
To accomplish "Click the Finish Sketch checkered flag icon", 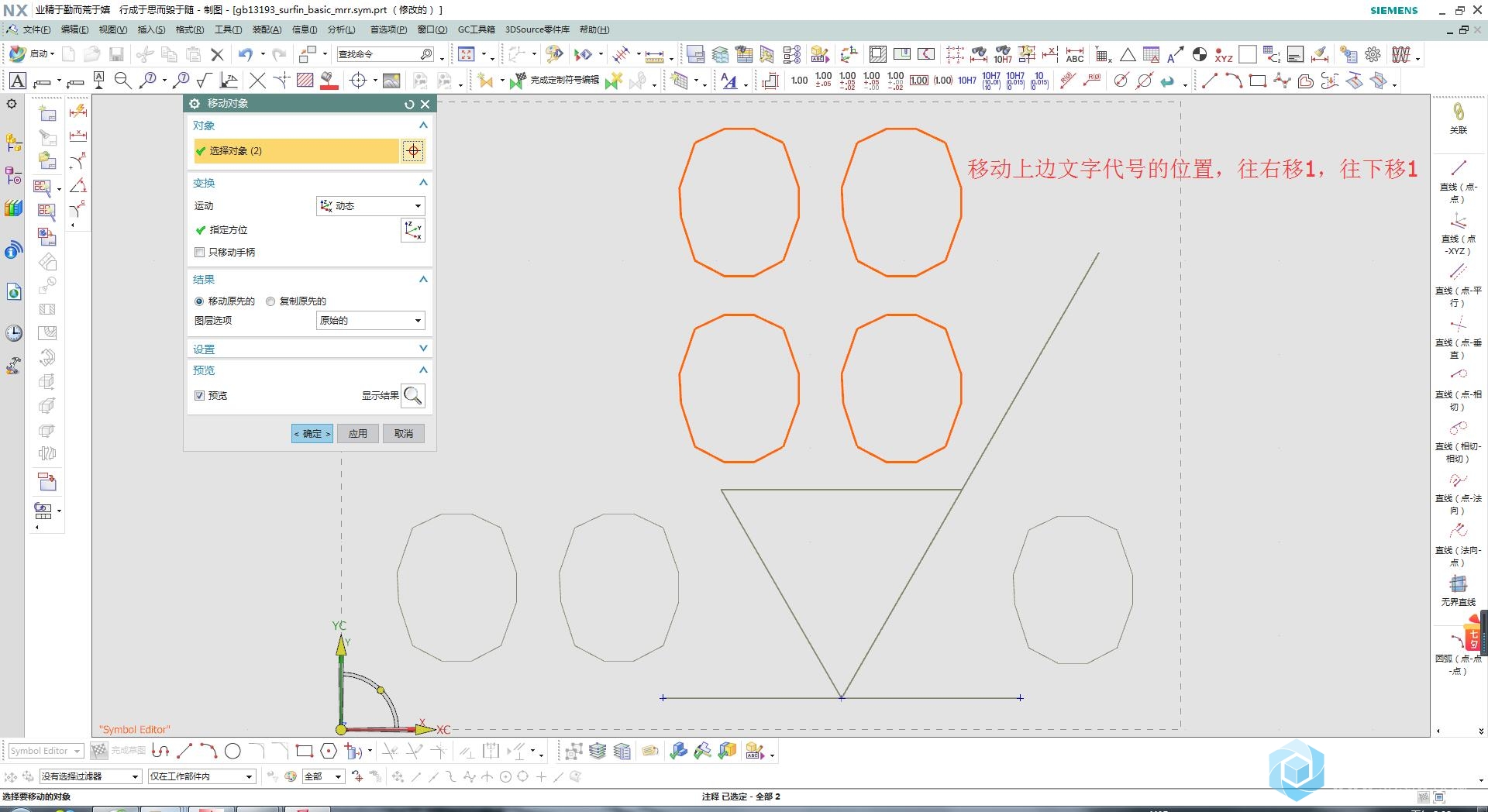I will [98, 751].
